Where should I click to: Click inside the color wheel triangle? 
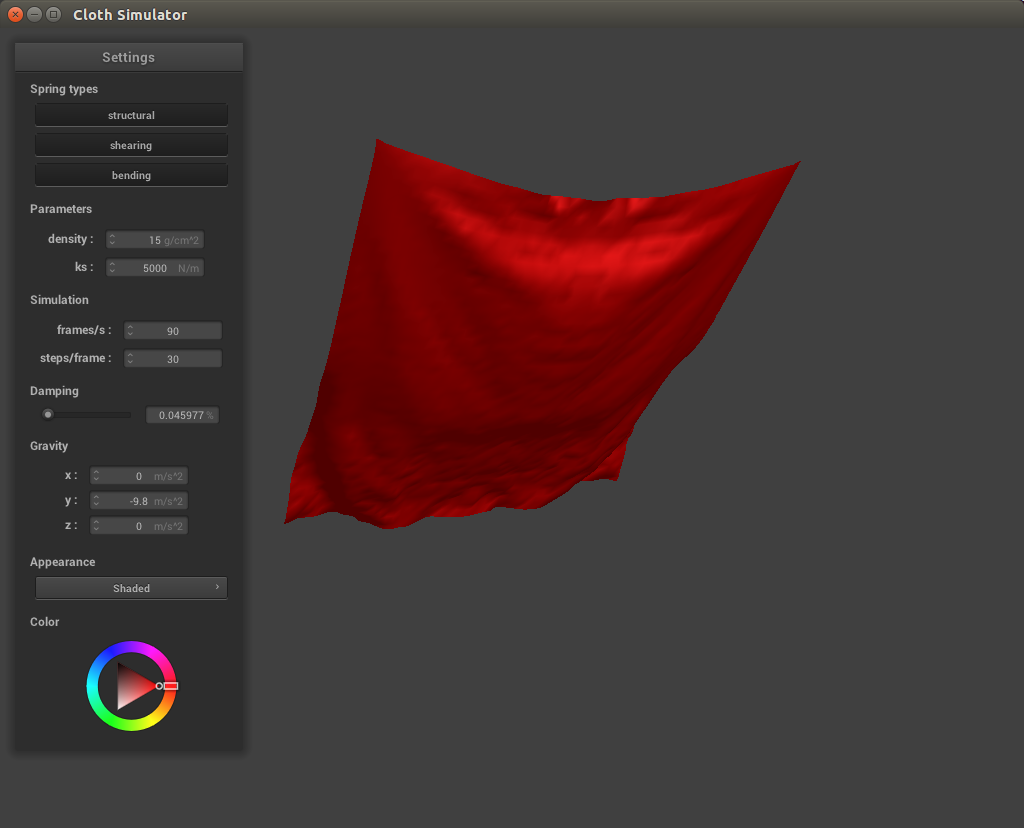(x=130, y=686)
